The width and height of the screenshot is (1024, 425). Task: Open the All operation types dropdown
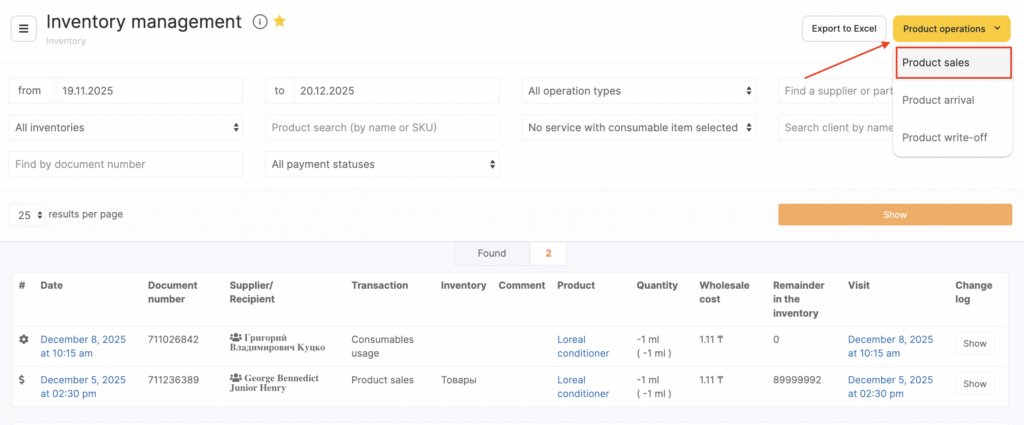[x=638, y=91]
